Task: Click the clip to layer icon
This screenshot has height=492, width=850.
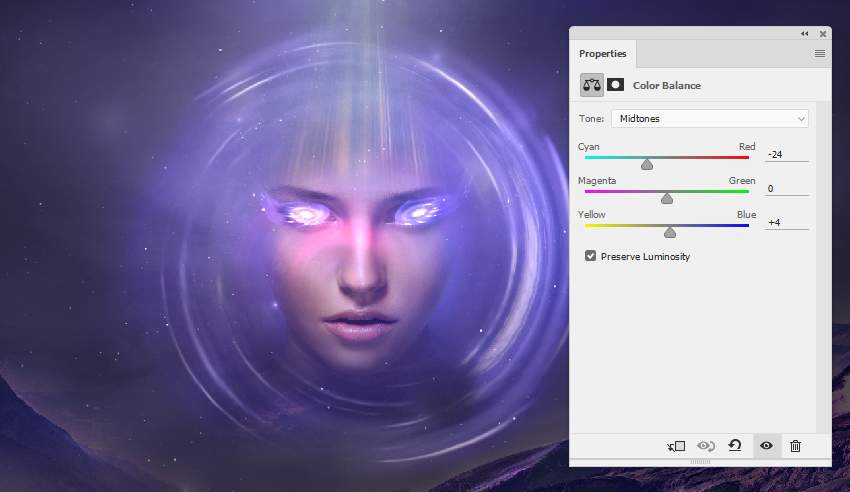Action: (x=677, y=446)
